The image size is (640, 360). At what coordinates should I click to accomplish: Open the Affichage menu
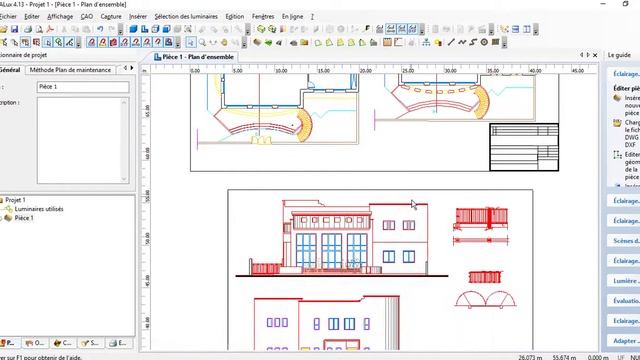pyautogui.click(x=60, y=16)
